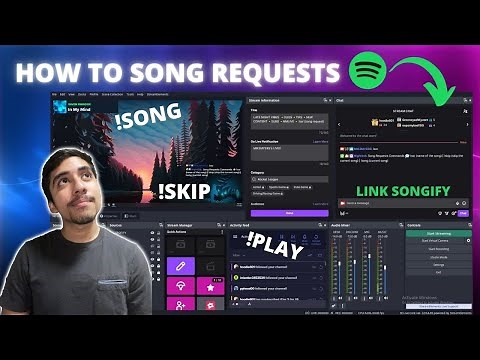The width and height of the screenshot is (480, 360).
Task: Pop out the Chat dock
Action: coord(465,100)
